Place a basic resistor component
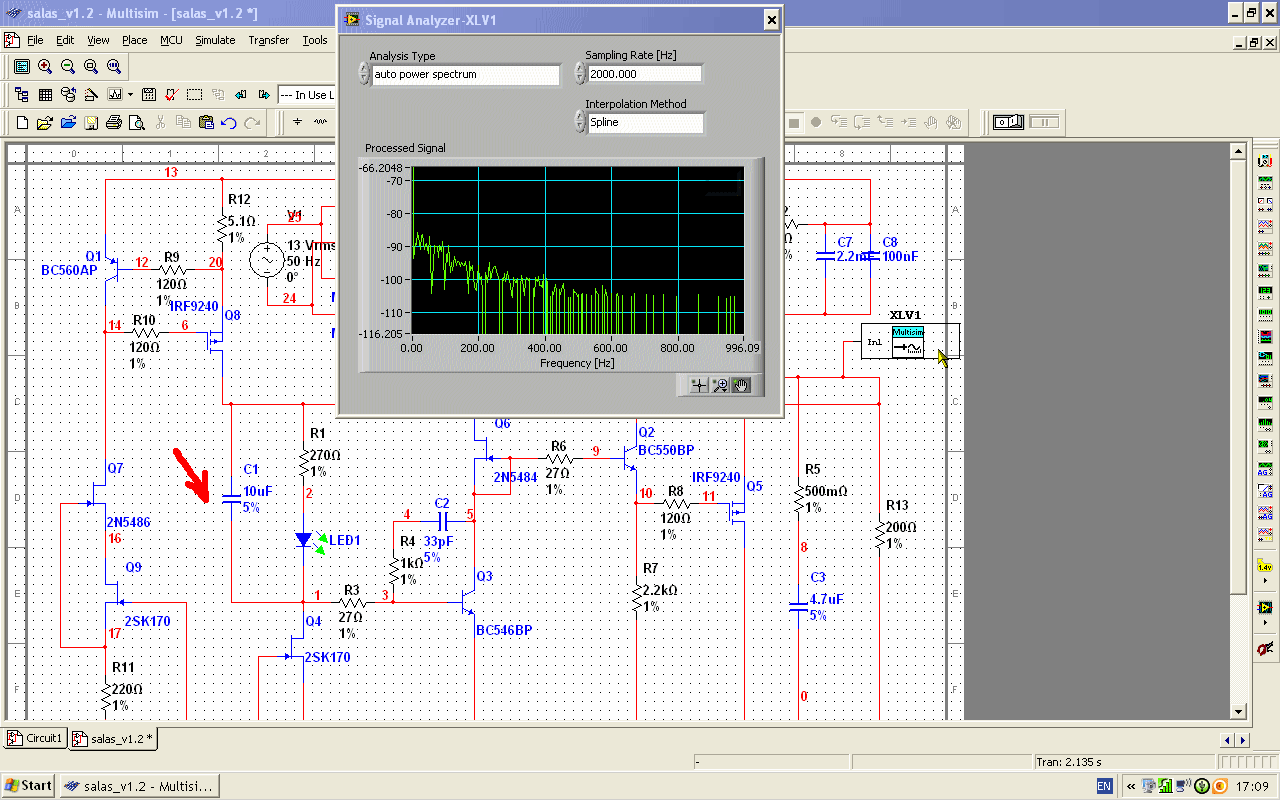The width and height of the screenshot is (1280, 800). [320, 123]
